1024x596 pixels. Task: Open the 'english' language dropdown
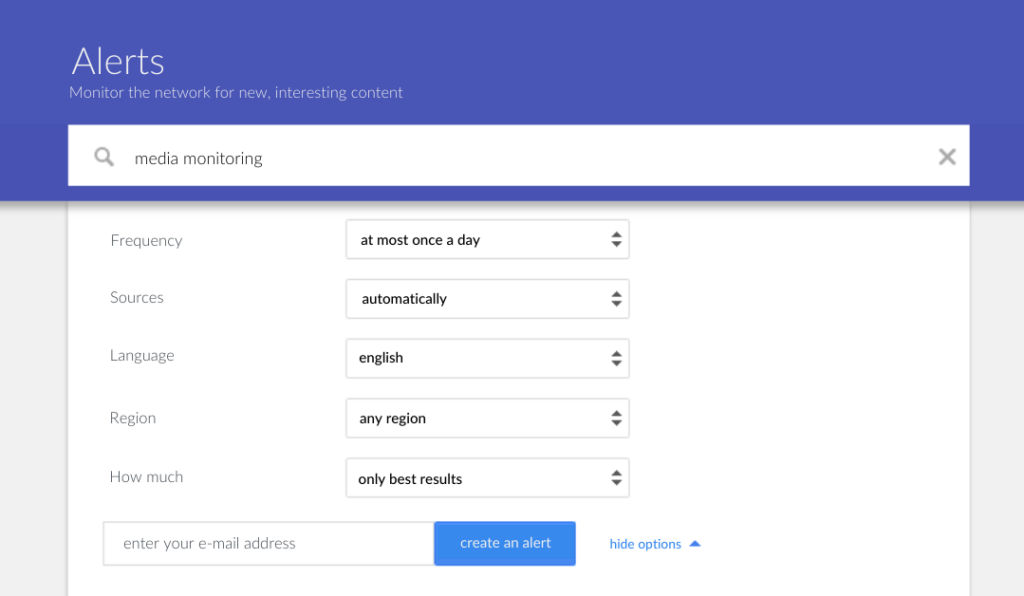point(487,358)
